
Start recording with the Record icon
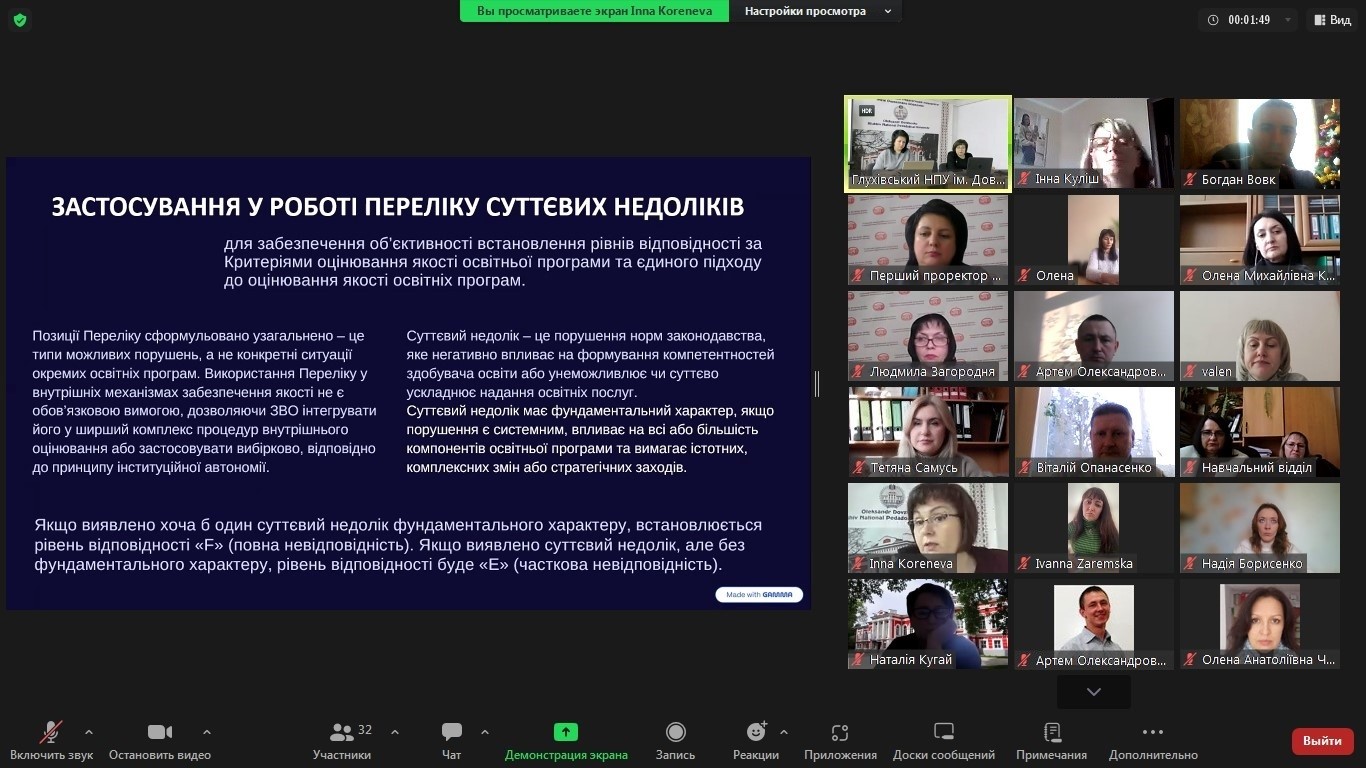tap(675, 733)
